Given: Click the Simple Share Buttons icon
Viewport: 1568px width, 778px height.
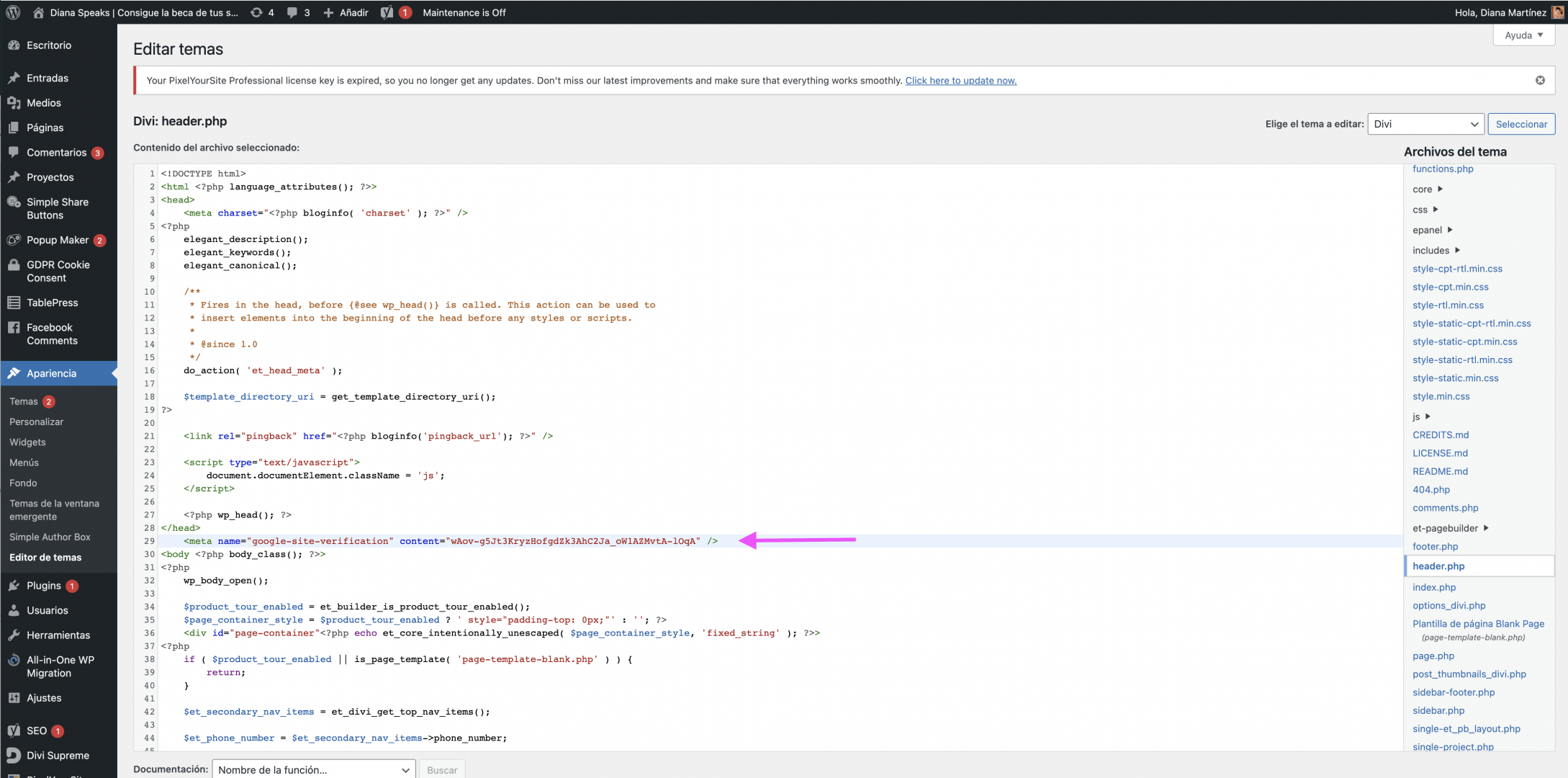Looking at the screenshot, I should click(x=14, y=202).
